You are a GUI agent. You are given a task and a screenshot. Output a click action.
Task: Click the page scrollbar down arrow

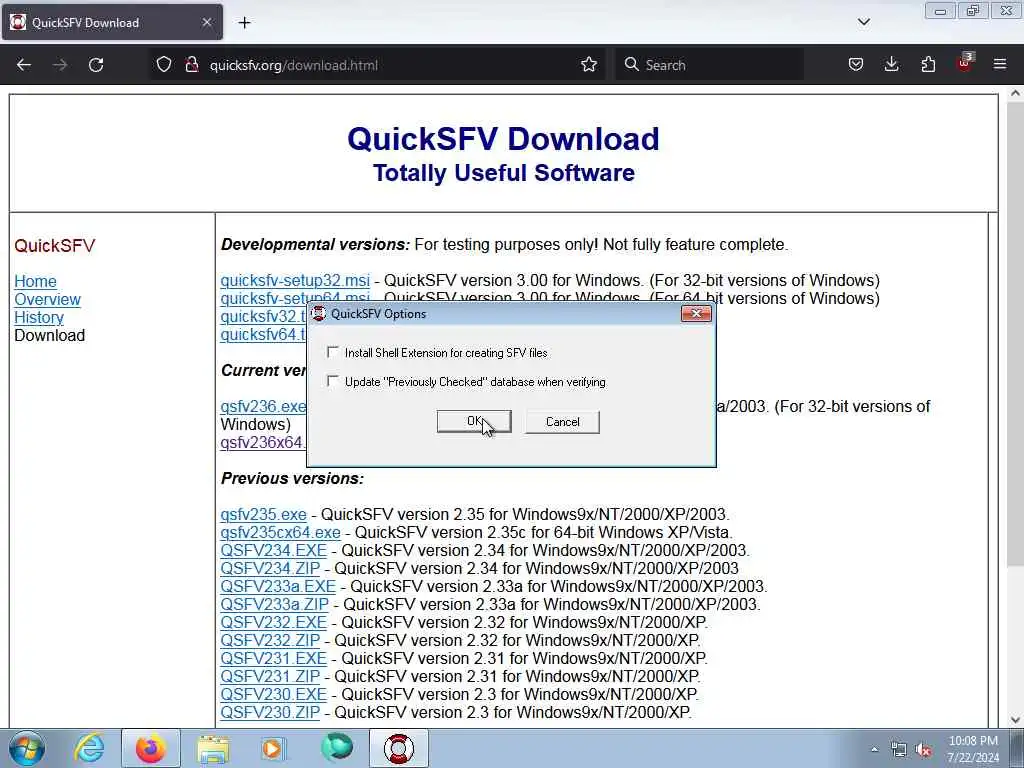1015,720
